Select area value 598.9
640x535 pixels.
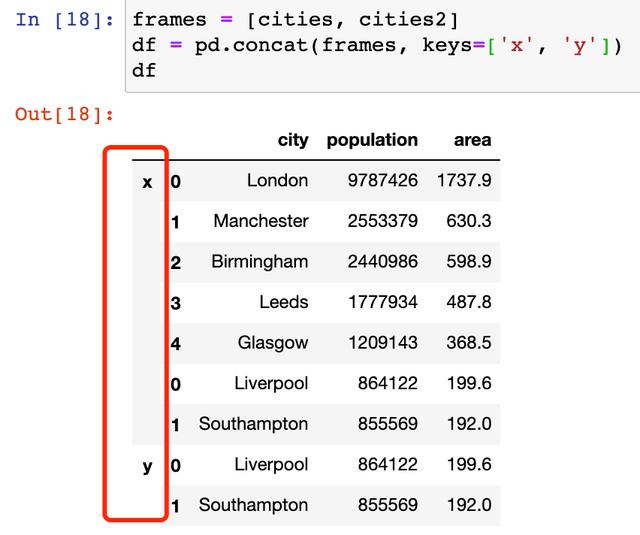[469, 262]
